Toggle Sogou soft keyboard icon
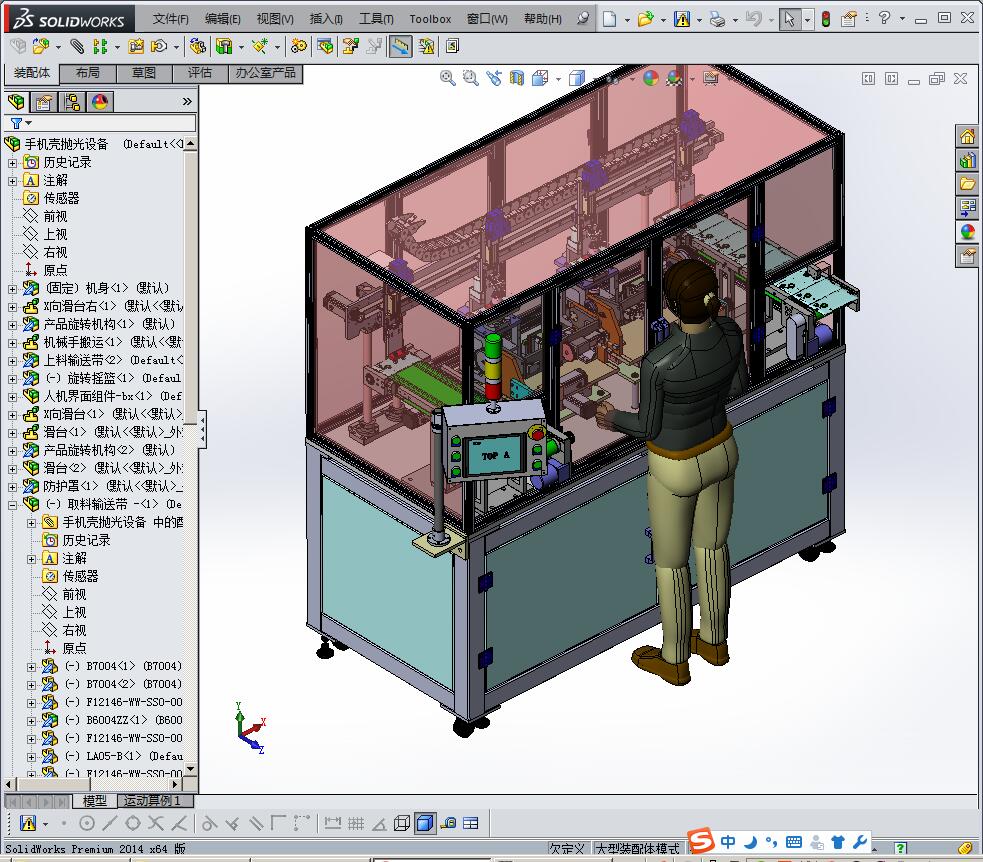The width and height of the screenshot is (983, 862). pos(793,842)
